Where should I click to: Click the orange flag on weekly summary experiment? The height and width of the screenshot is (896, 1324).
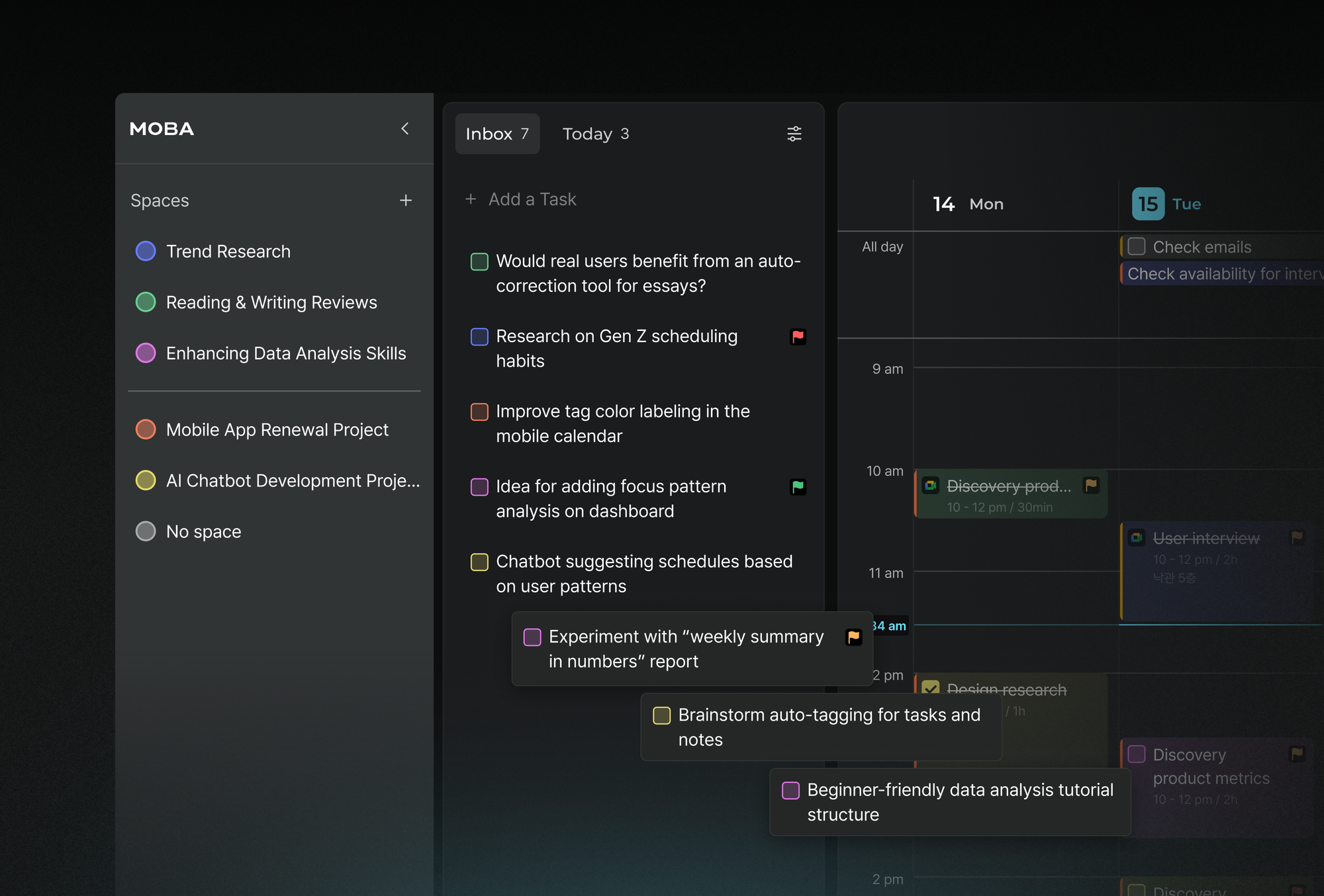pos(854,637)
